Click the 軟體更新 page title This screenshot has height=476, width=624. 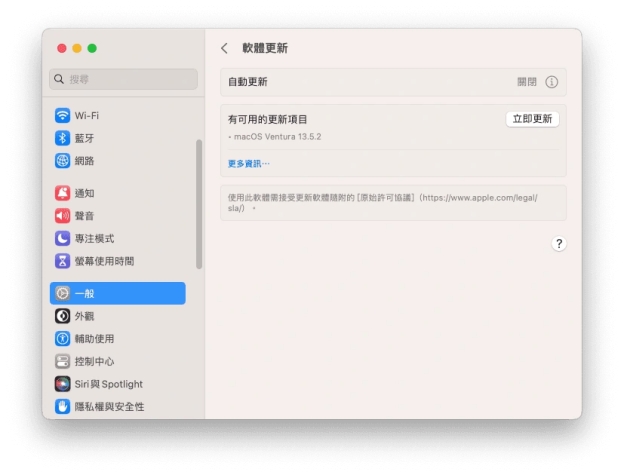[x=265, y=48]
